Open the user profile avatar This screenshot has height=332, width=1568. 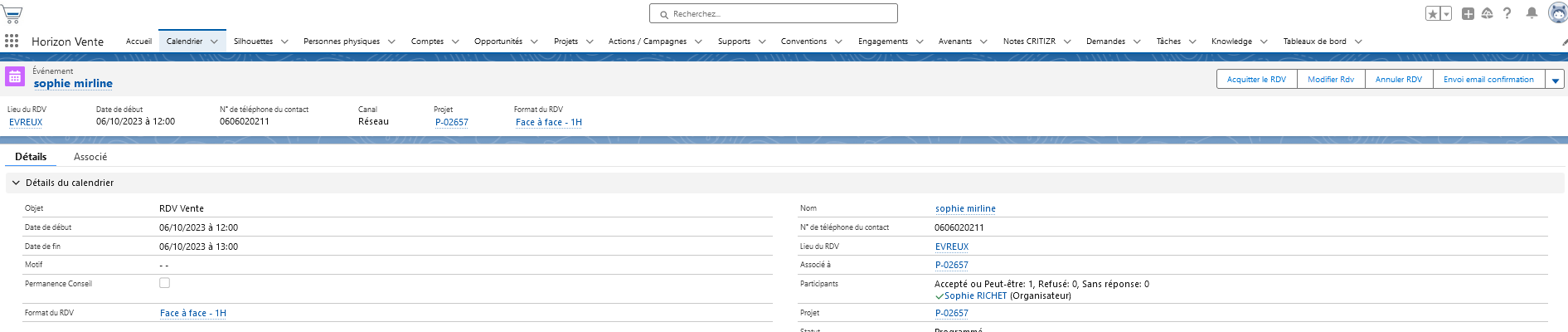(1556, 14)
